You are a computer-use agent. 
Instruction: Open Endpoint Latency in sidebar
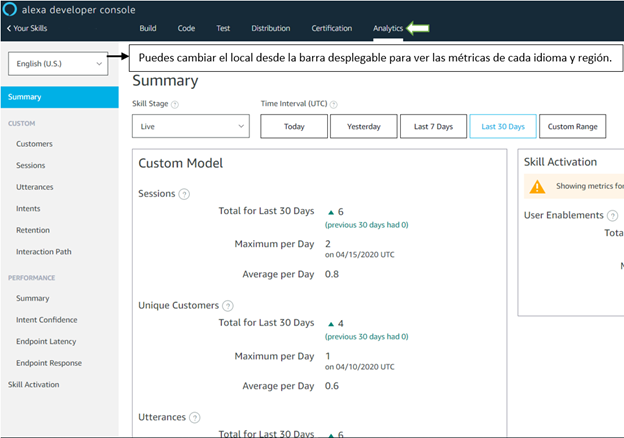click(x=46, y=342)
